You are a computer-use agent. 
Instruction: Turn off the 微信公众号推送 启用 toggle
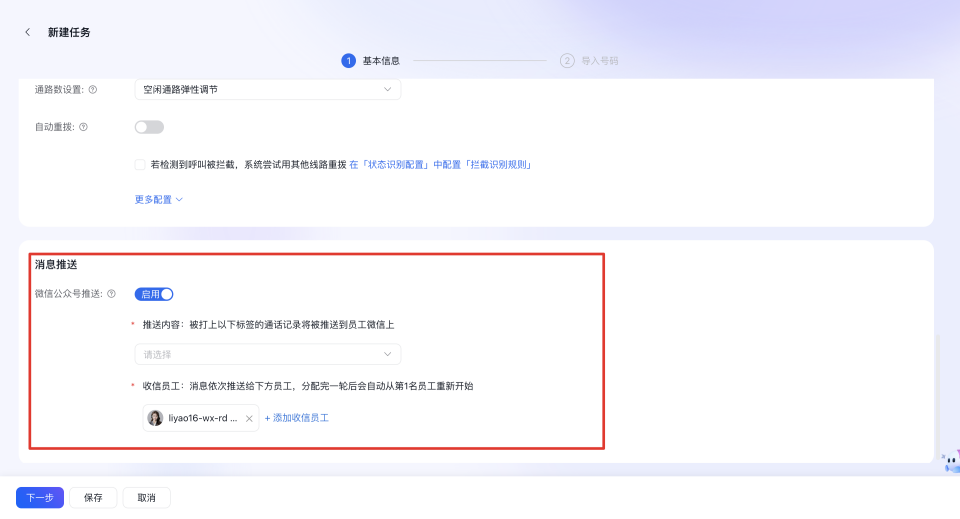tap(155, 294)
